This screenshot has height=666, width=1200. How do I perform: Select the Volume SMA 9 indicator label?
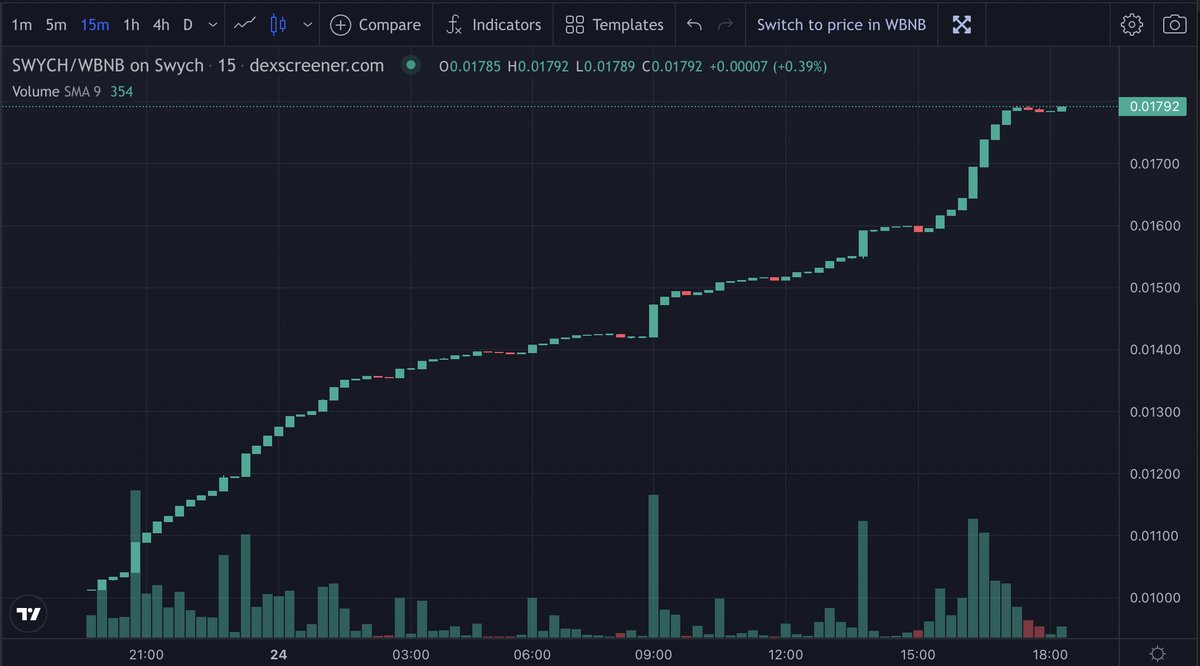[x=58, y=91]
